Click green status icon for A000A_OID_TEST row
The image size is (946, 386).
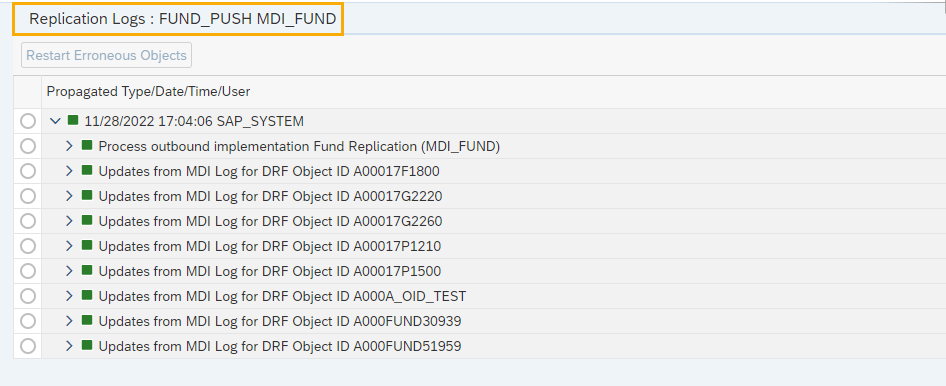(87, 295)
